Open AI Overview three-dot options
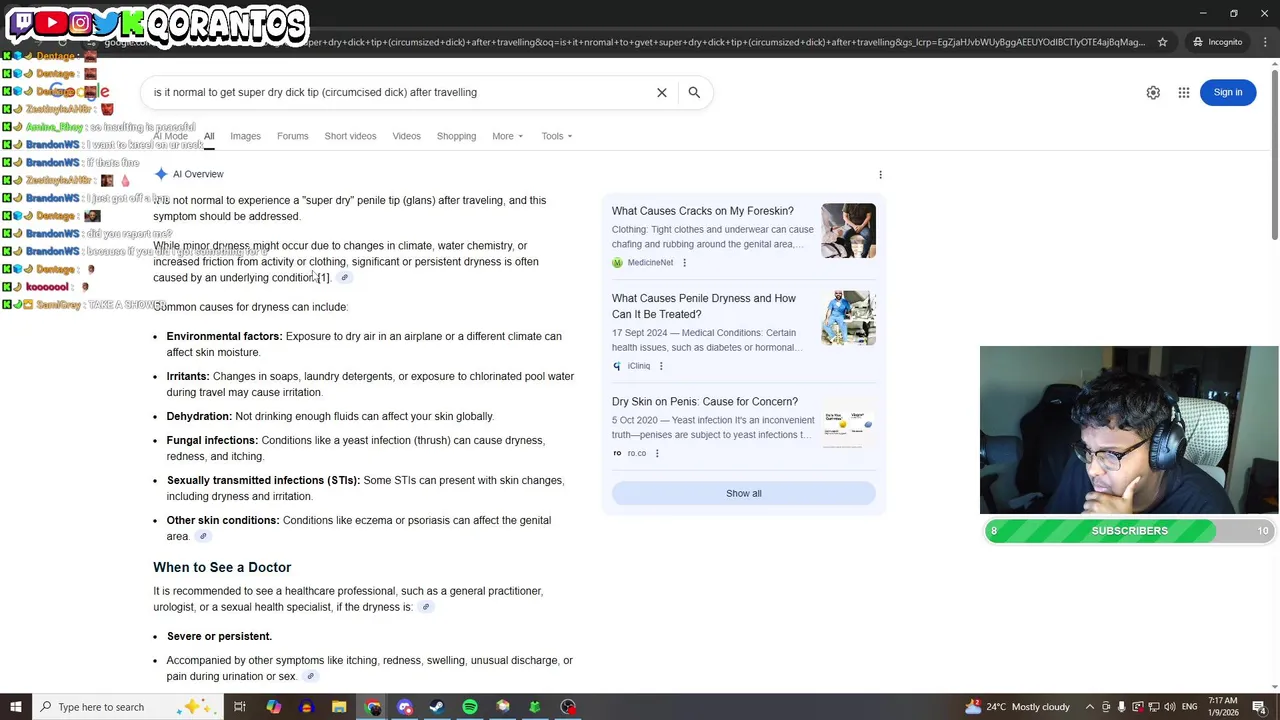Image resolution: width=1280 pixels, height=720 pixels. point(880,174)
